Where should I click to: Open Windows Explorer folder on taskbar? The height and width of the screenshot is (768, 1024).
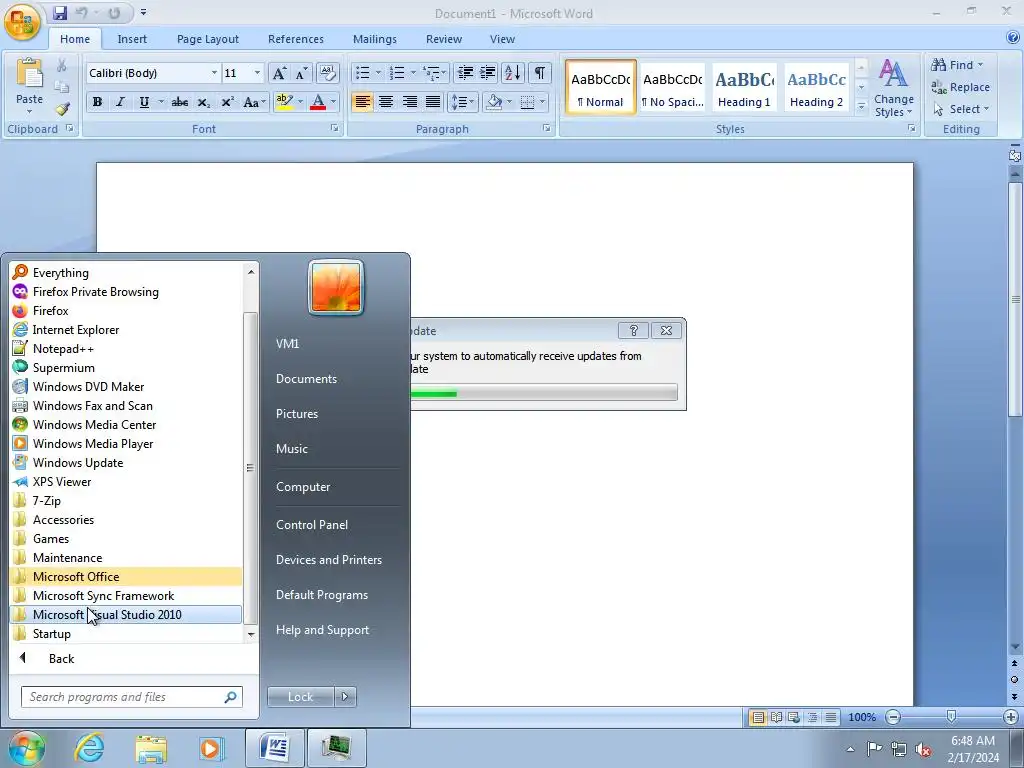[x=152, y=748]
